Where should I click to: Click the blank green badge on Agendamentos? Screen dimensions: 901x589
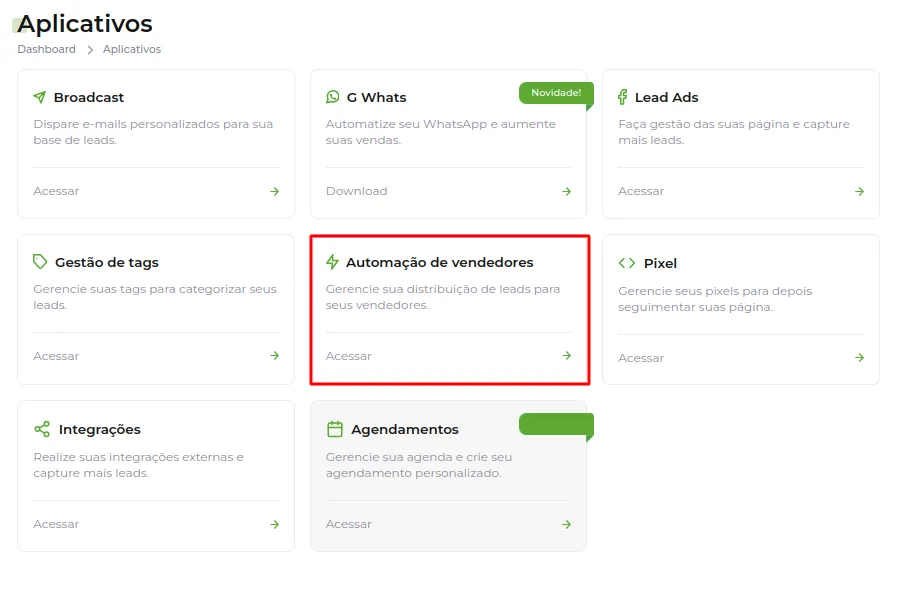pyautogui.click(x=556, y=424)
